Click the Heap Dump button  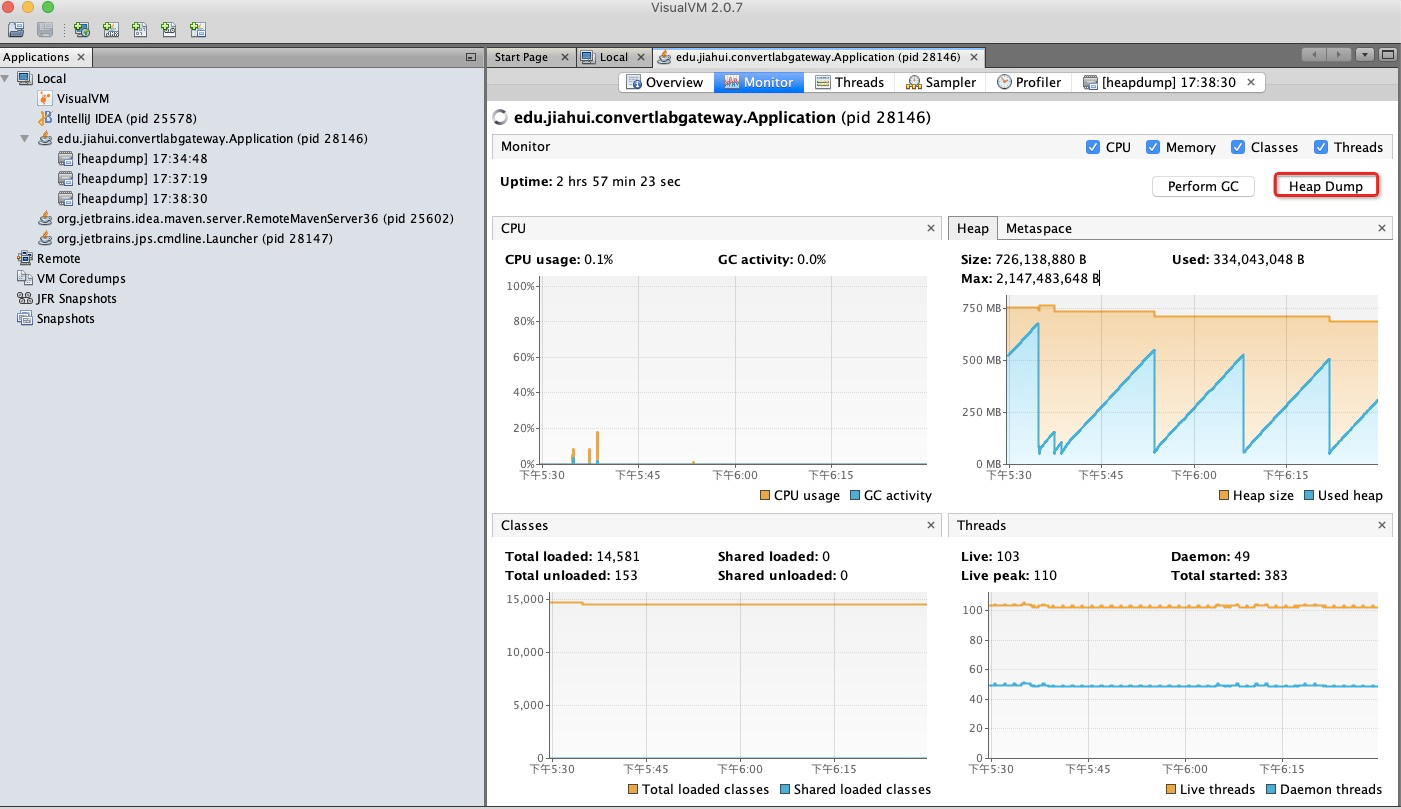[x=1326, y=186]
